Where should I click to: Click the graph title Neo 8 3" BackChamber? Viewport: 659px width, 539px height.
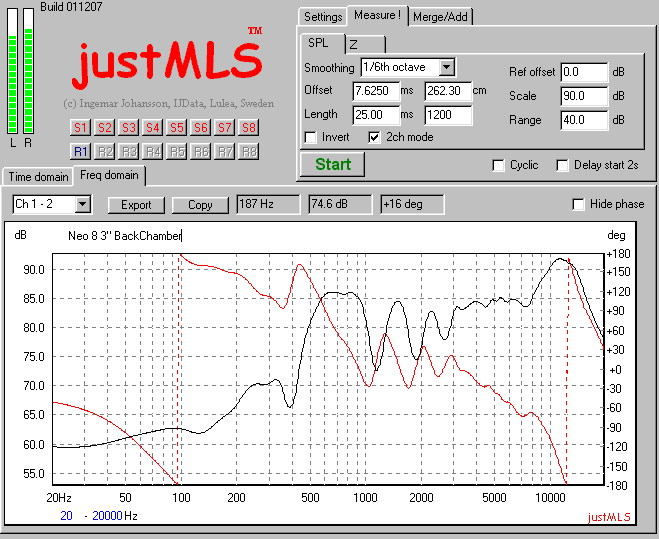(125, 236)
